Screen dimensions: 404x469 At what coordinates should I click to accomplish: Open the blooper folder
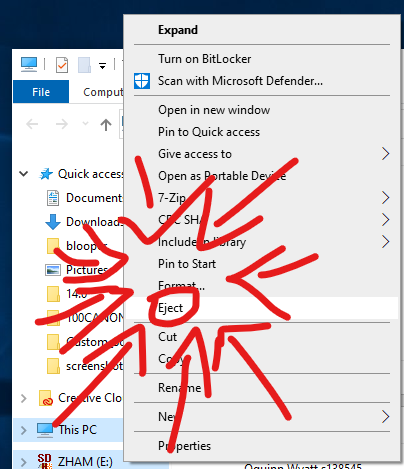[x=86, y=246]
